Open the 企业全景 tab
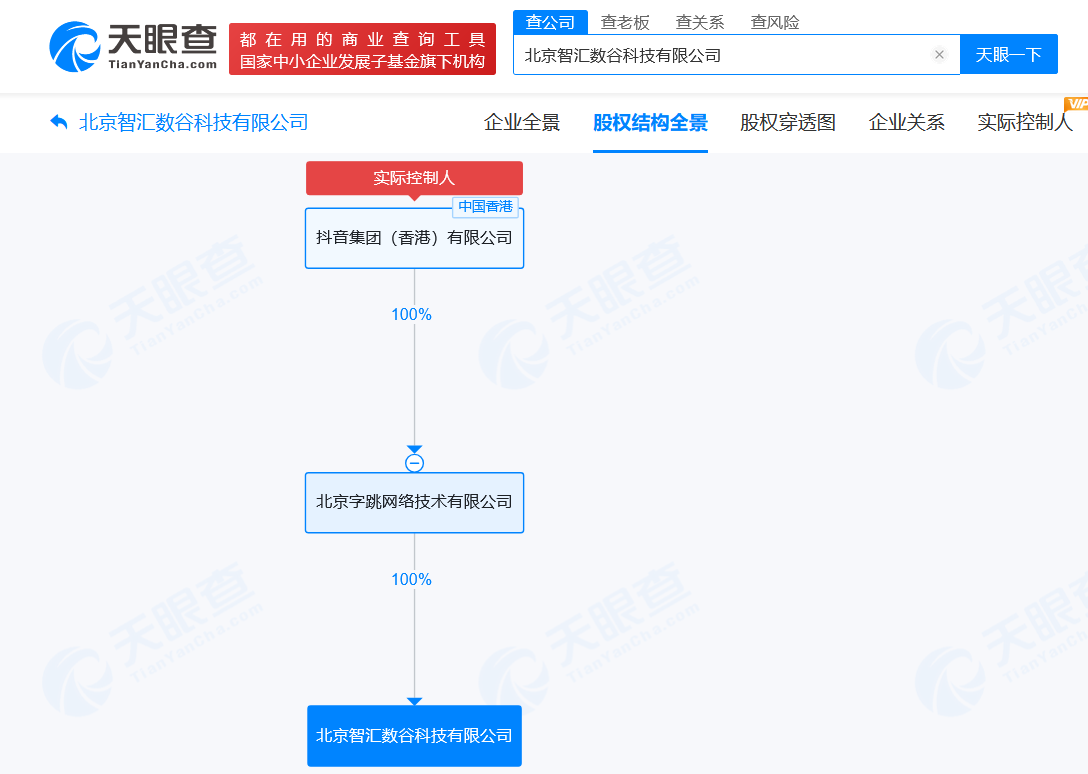 (x=522, y=121)
